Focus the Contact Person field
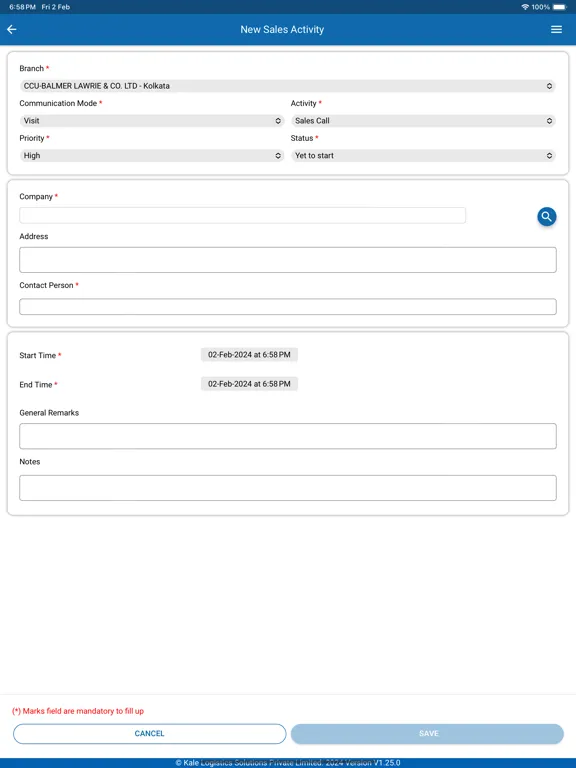The height and width of the screenshot is (768, 576). click(x=288, y=307)
